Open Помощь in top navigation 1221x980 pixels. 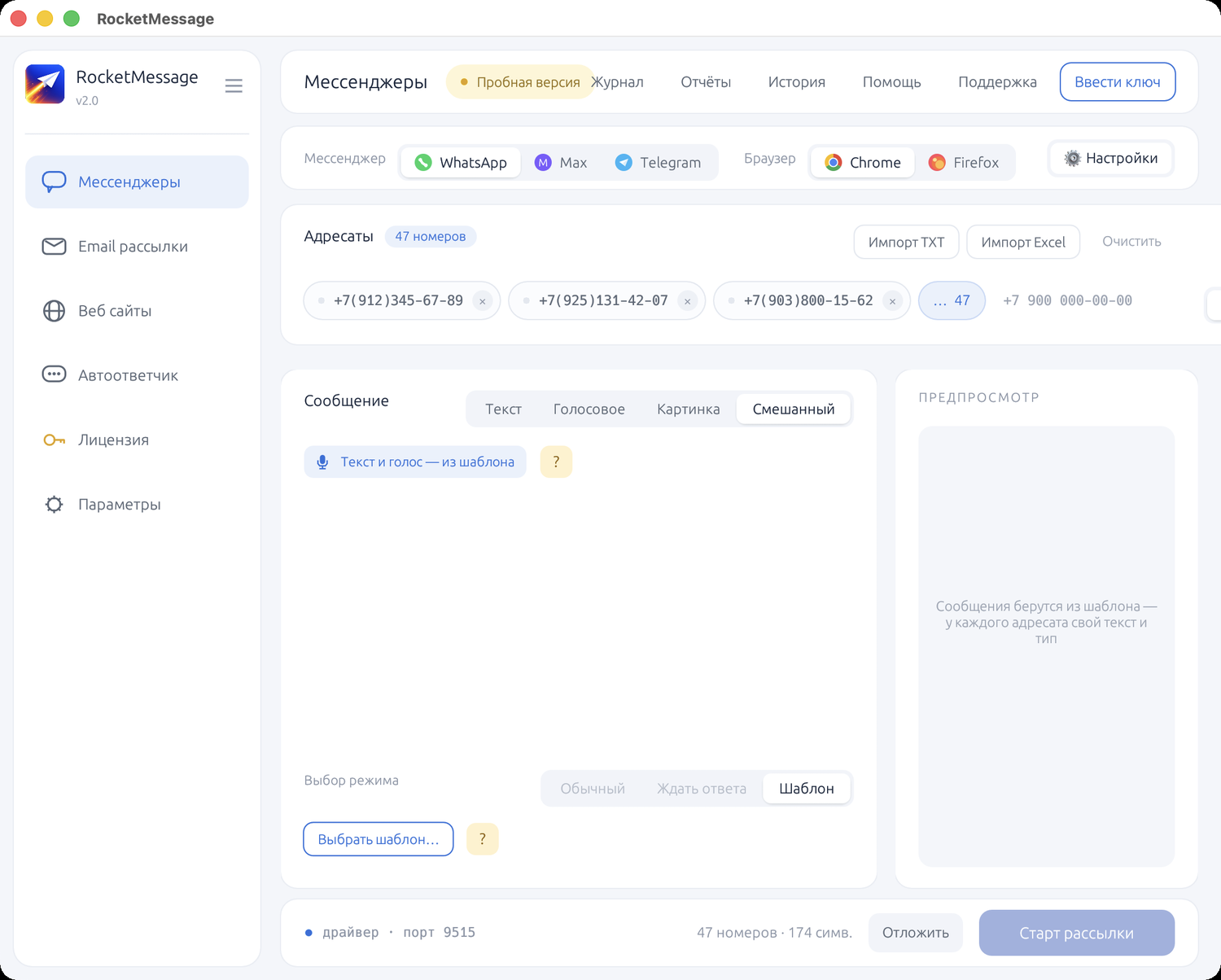(892, 82)
